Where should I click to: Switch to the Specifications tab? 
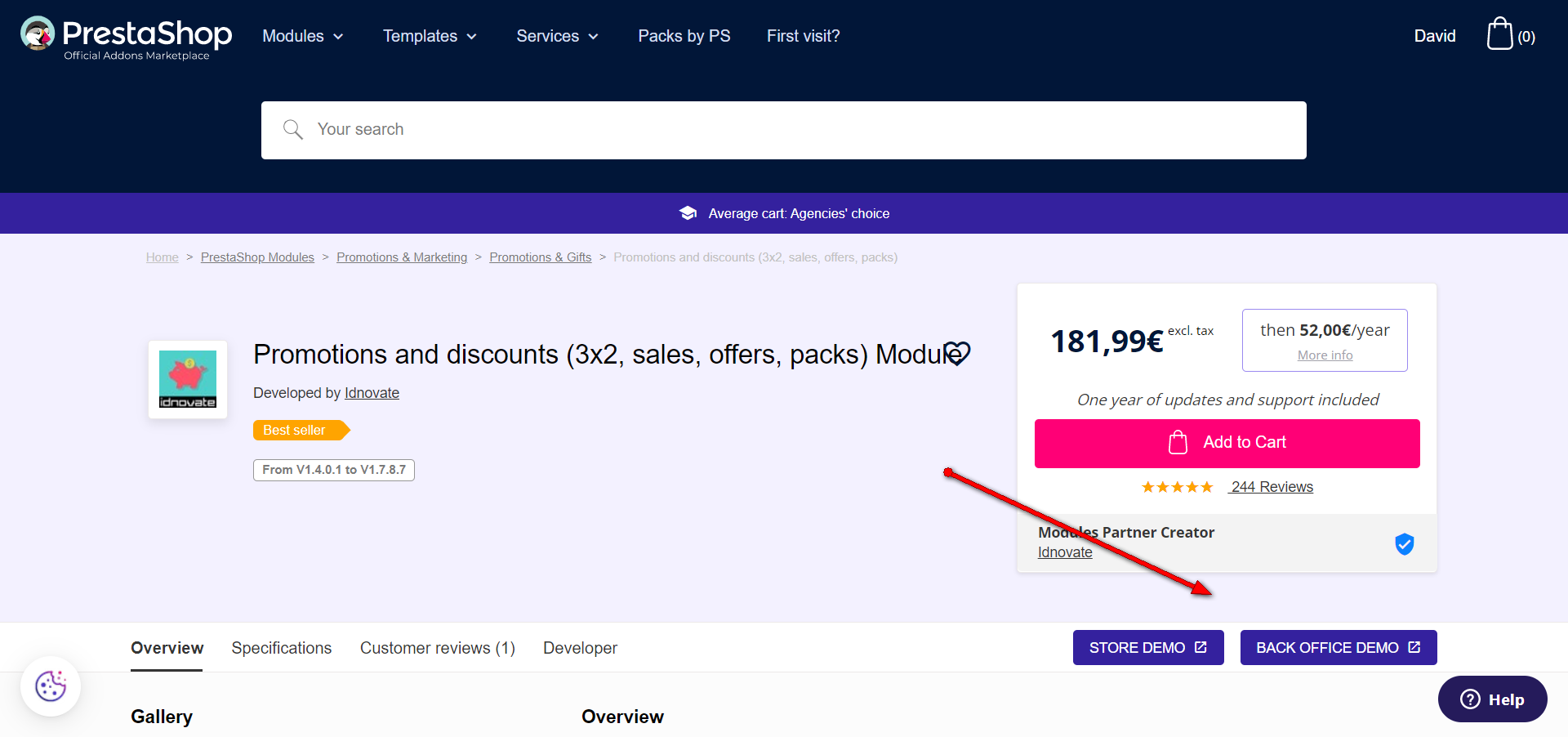(x=282, y=649)
